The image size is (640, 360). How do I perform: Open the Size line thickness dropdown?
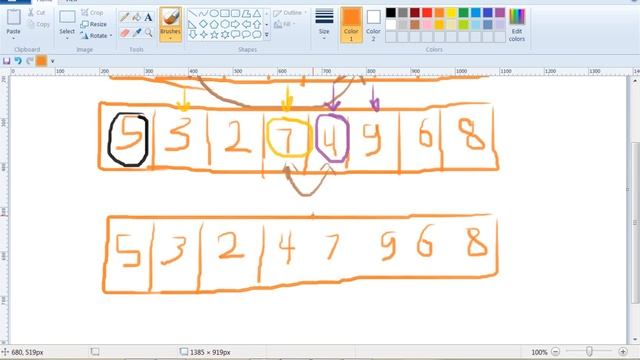pos(324,24)
